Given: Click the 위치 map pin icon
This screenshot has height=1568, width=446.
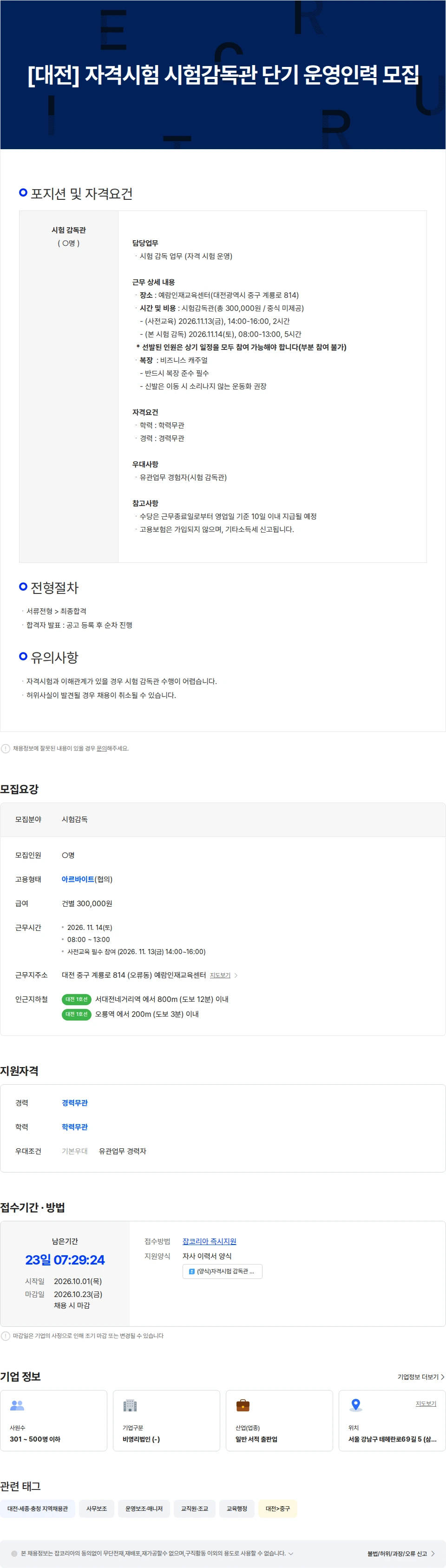Looking at the screenshot, I should [356, 1405].
